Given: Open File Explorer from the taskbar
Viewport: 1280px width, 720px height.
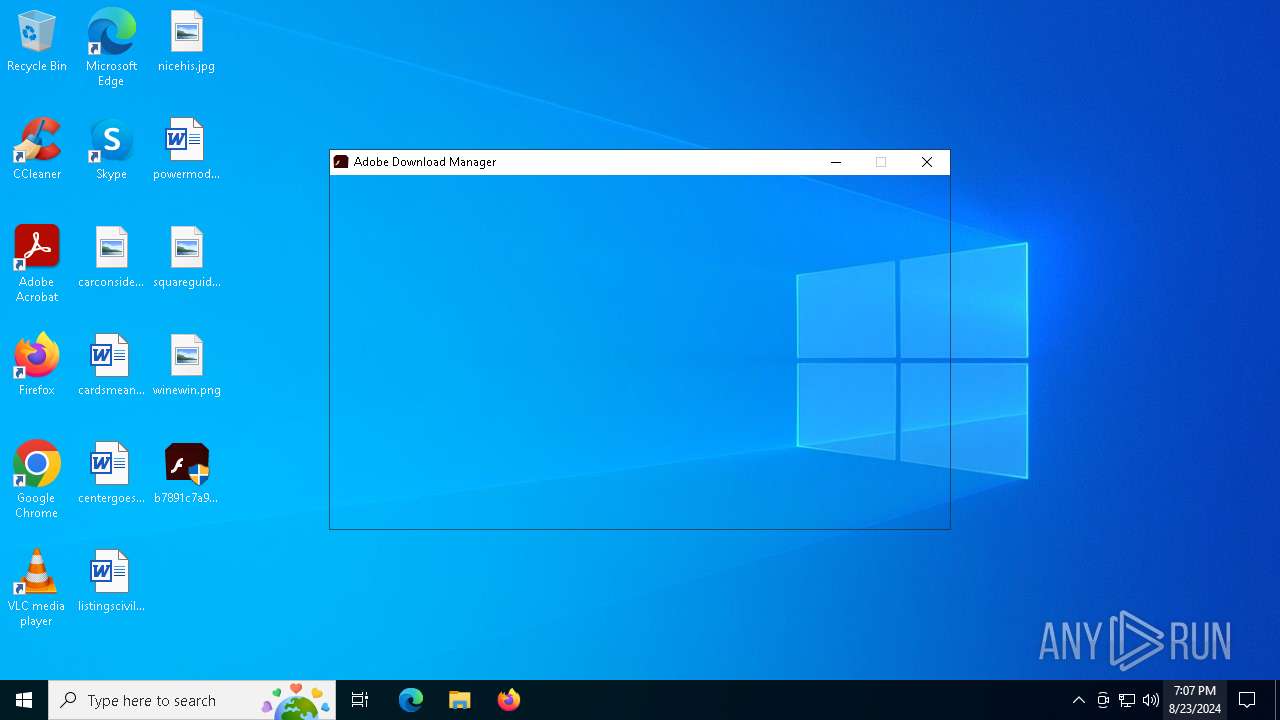Looking at the screenshot, I should point(459,700).
